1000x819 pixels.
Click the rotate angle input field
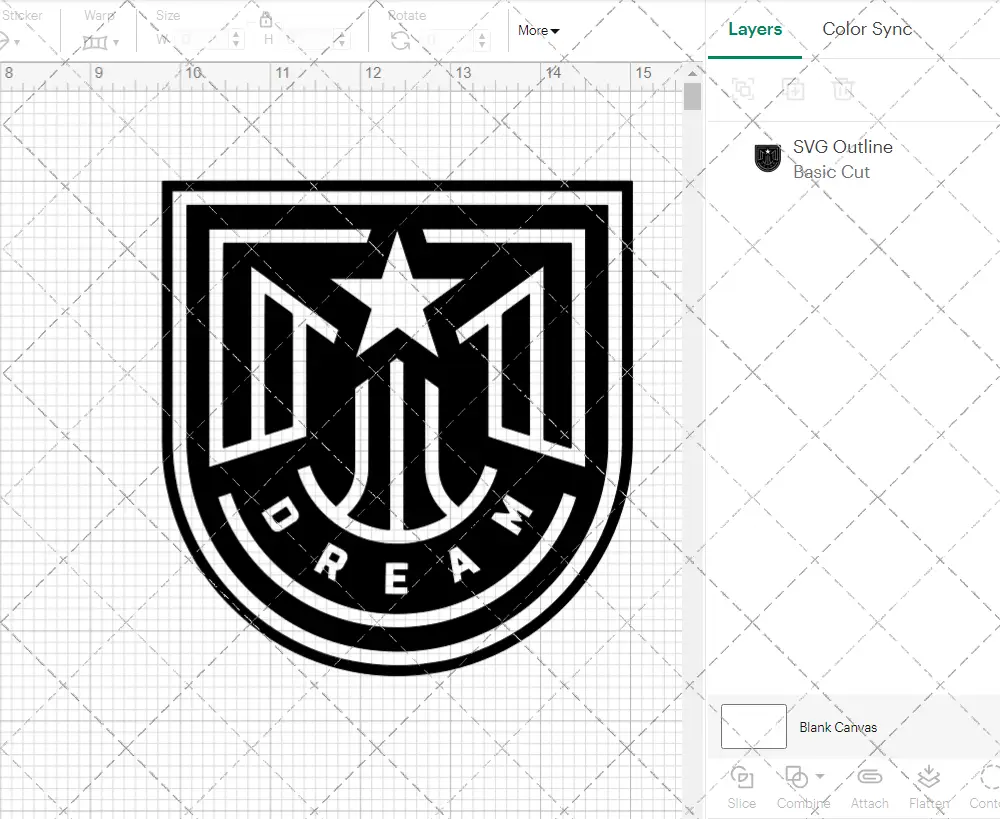click(449, 41)
